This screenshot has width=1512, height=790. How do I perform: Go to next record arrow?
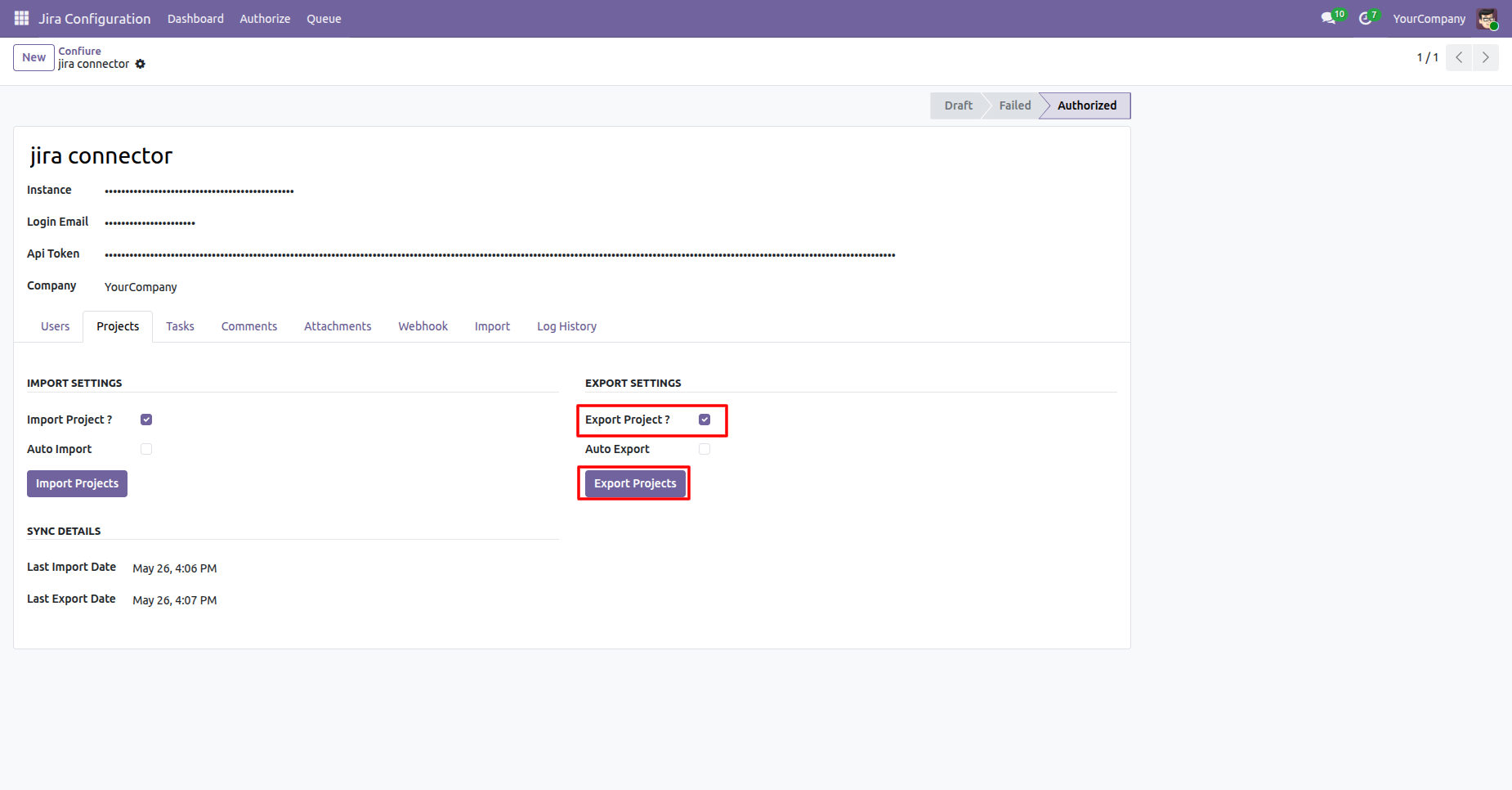tap(1486, 57)
